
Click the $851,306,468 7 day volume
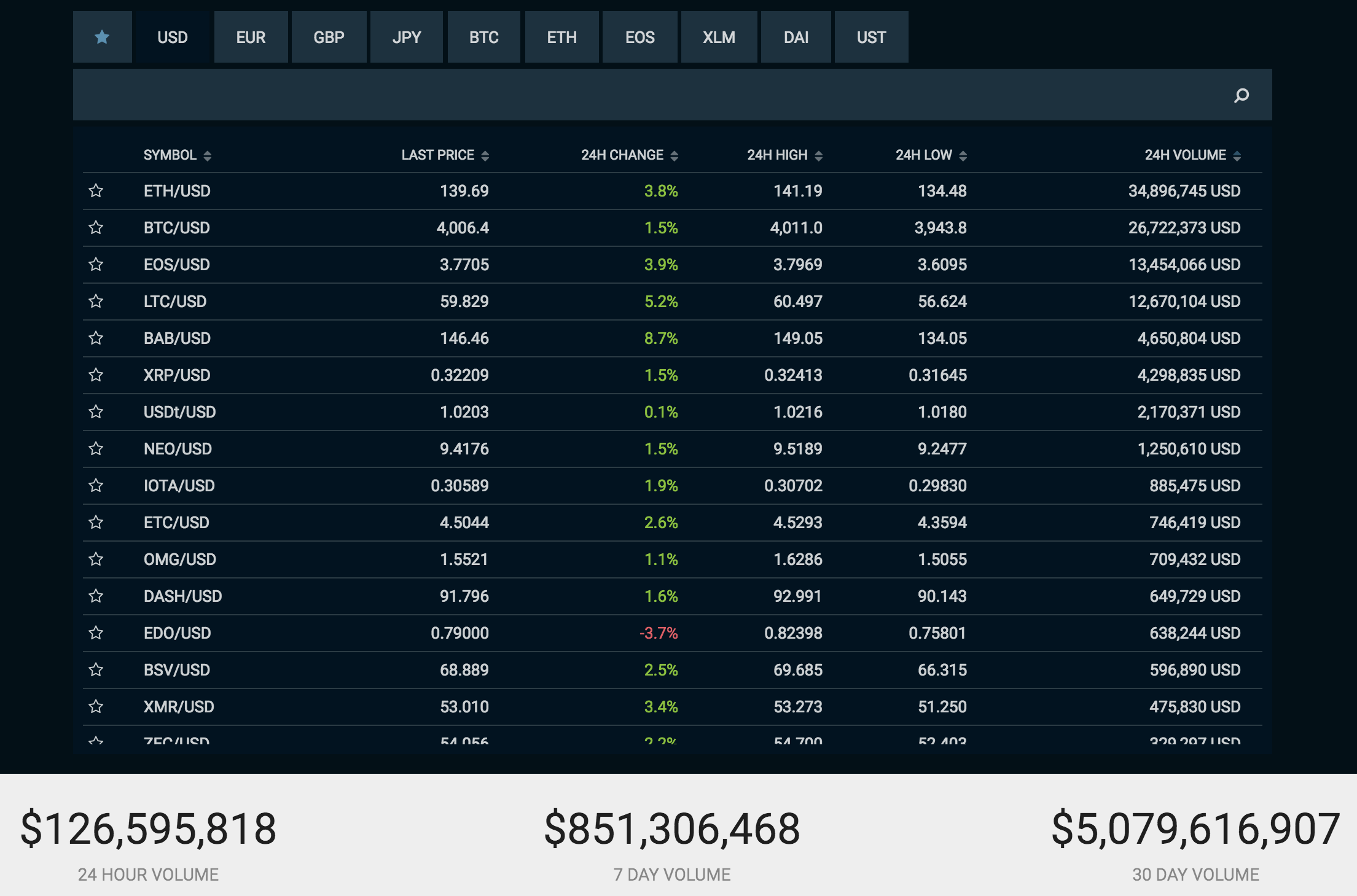pos(672,829)
